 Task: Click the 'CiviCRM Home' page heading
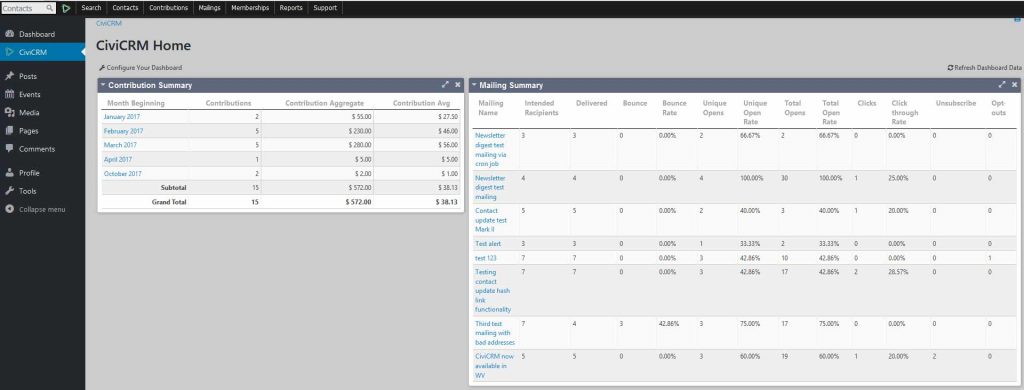[x=143, y=46]
